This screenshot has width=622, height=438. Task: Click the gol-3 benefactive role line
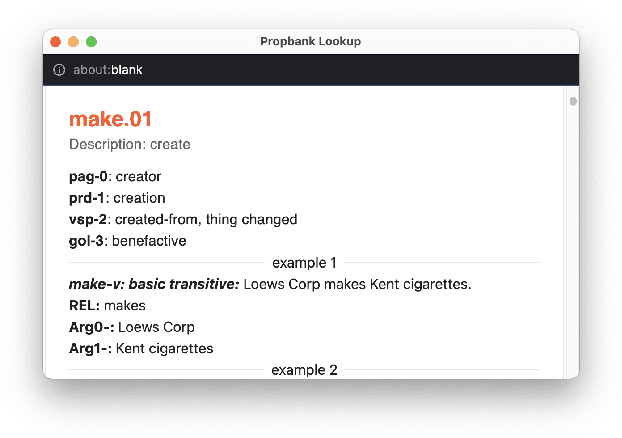coord(127,241)
